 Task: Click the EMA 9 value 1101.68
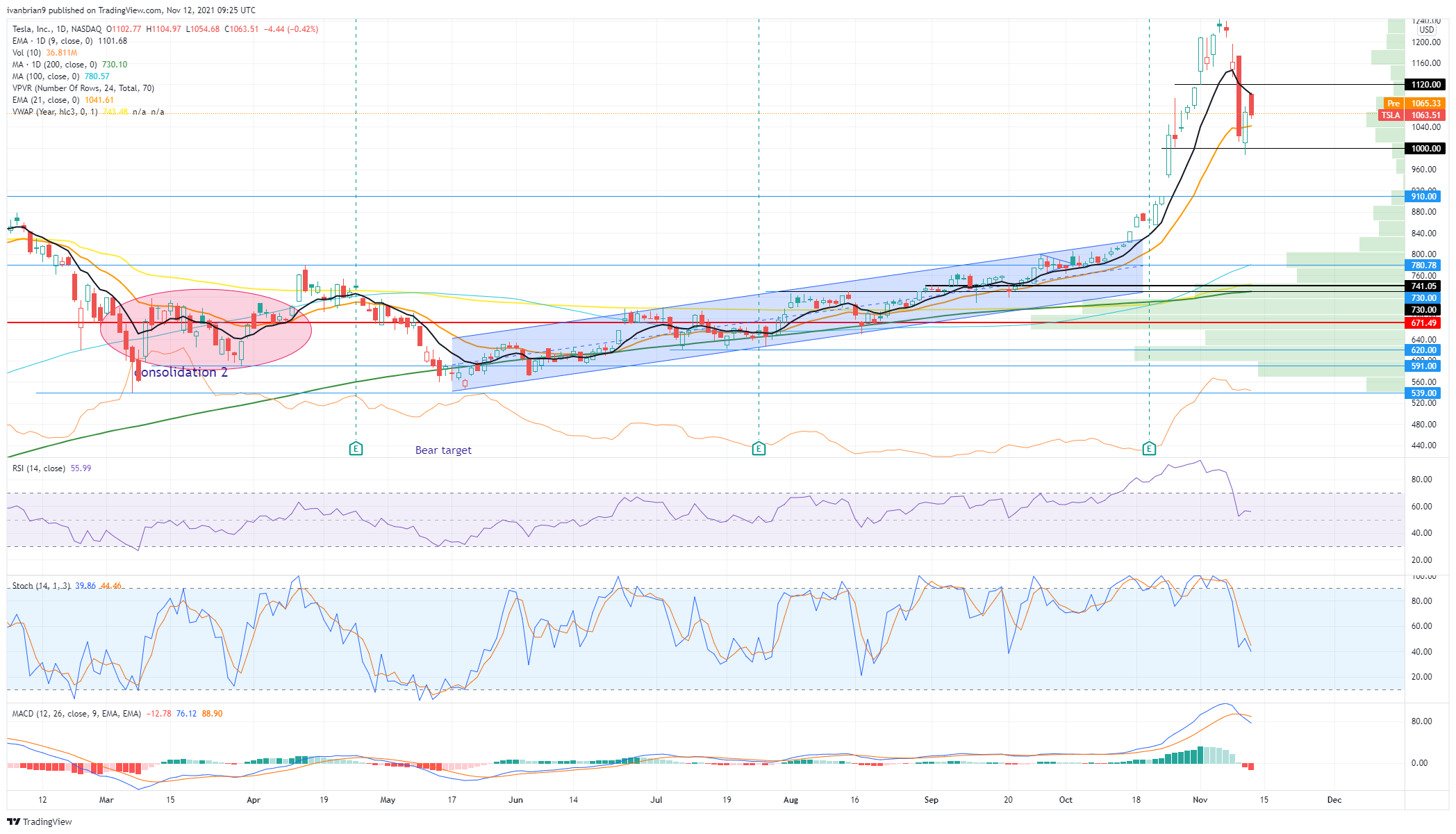tap(113, 41)
